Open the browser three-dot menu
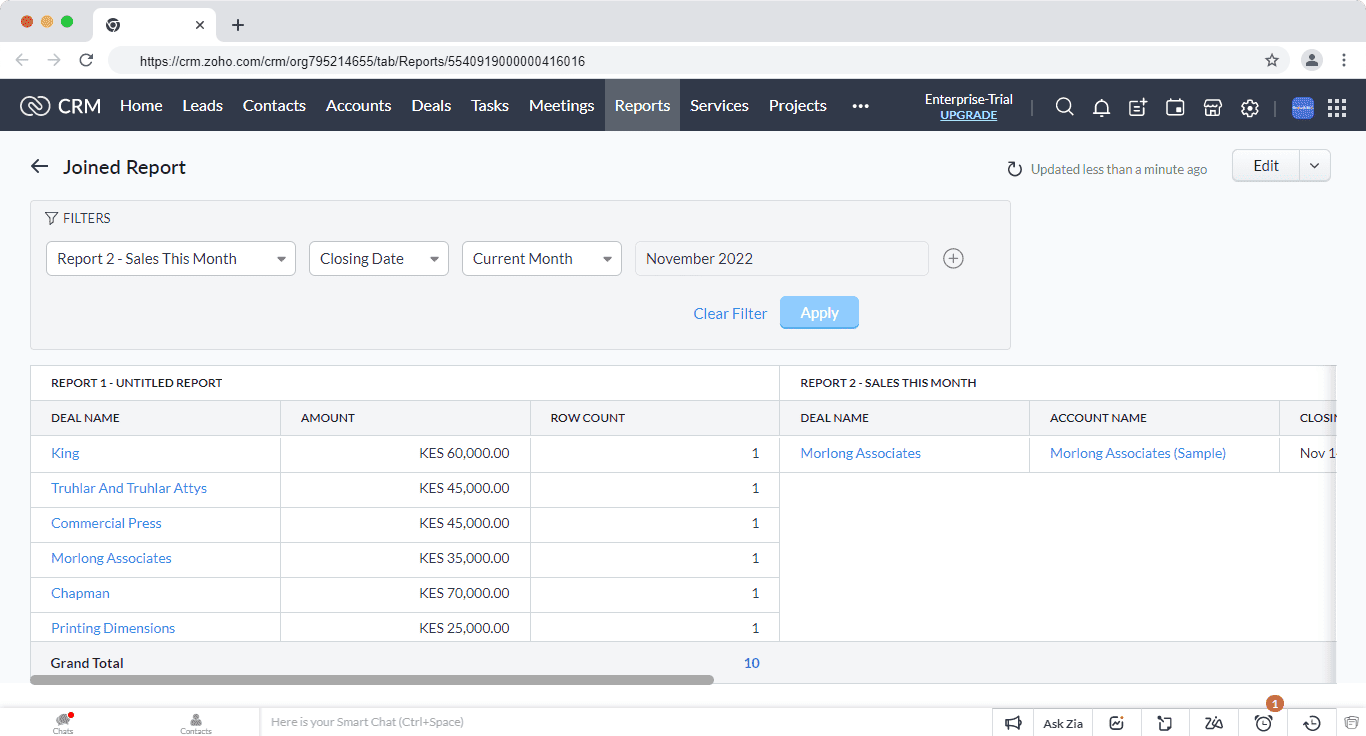The width and height of the screenshot is (1366, 736). 1344,60
